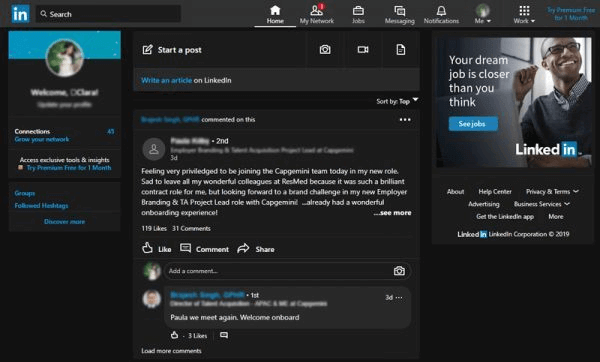Click Discover more
The image size is (600, 362).
[x=64, y=222]
